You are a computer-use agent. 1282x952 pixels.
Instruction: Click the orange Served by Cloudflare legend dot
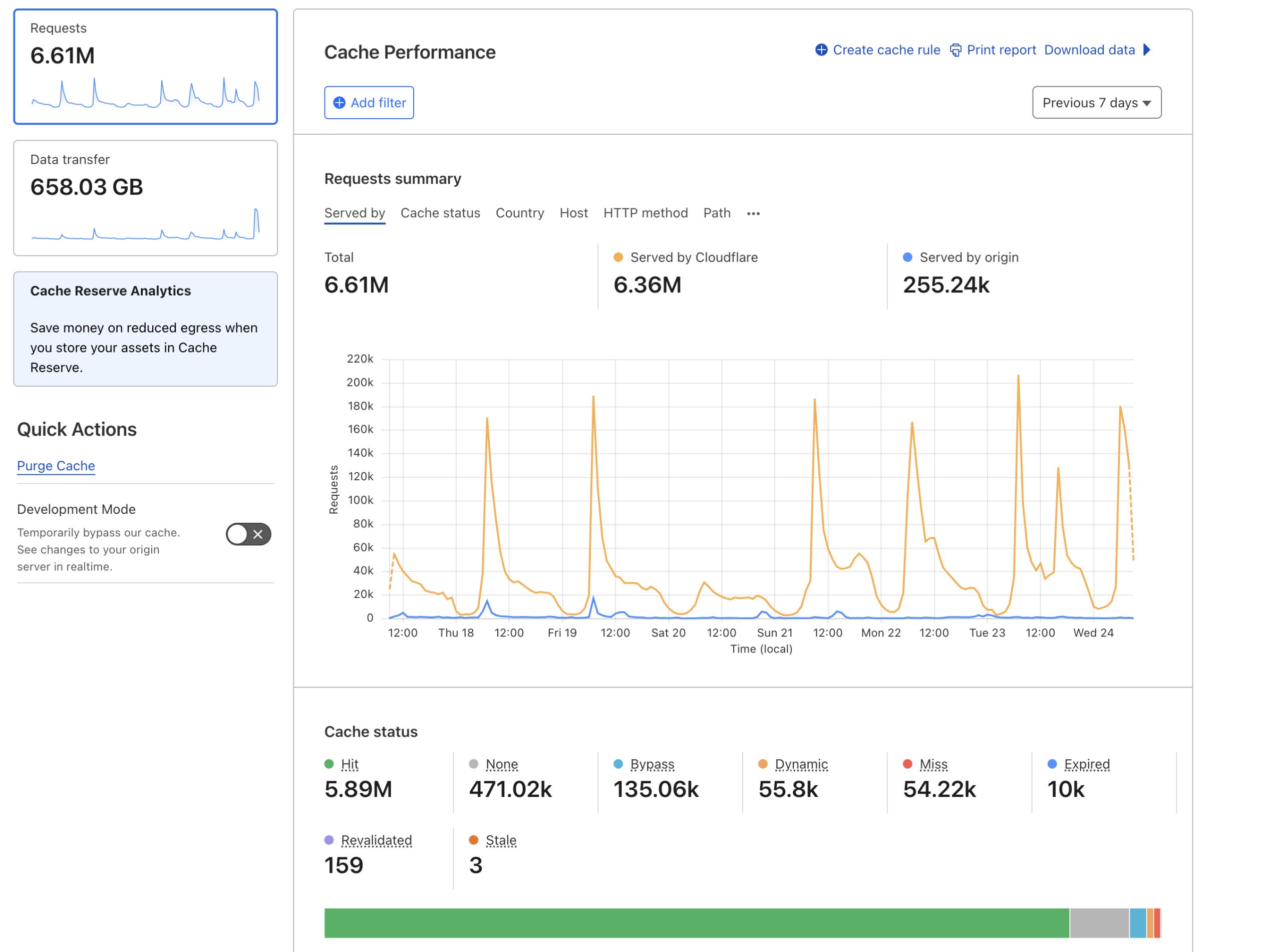(618, 257)
